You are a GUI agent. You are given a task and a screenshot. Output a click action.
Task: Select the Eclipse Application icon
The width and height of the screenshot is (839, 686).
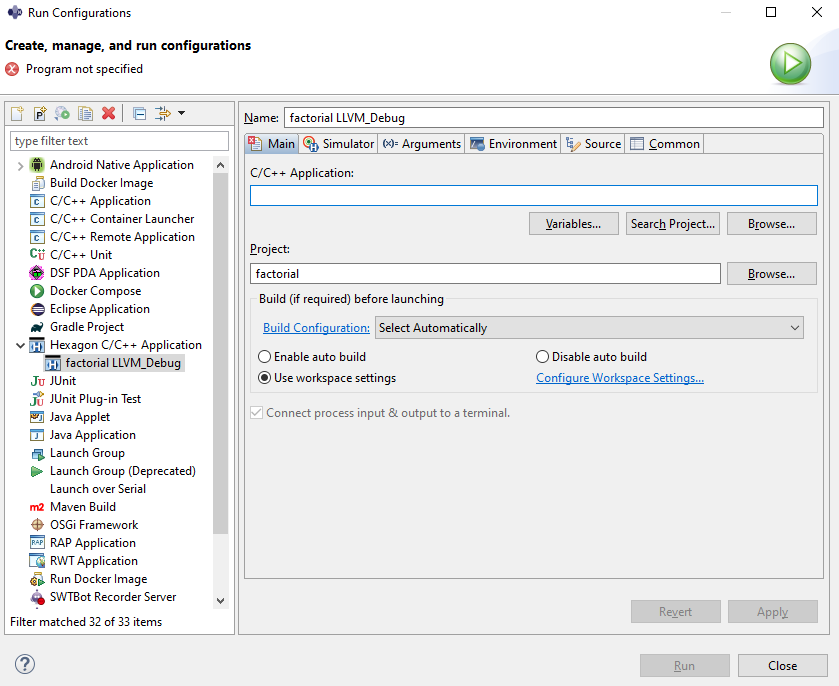pos(37,309)
